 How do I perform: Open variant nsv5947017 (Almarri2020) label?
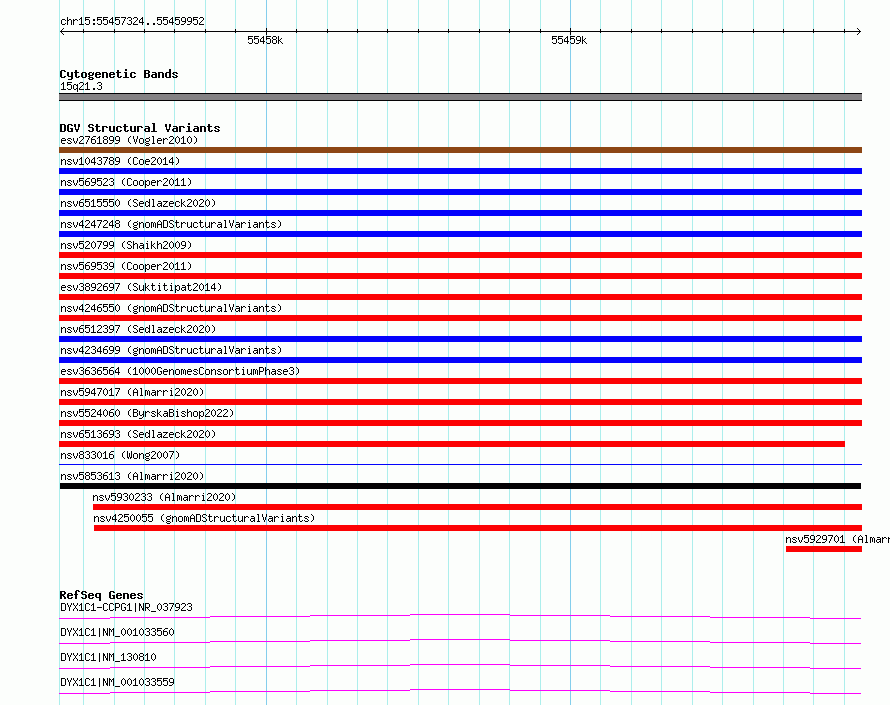coord(132,392)
